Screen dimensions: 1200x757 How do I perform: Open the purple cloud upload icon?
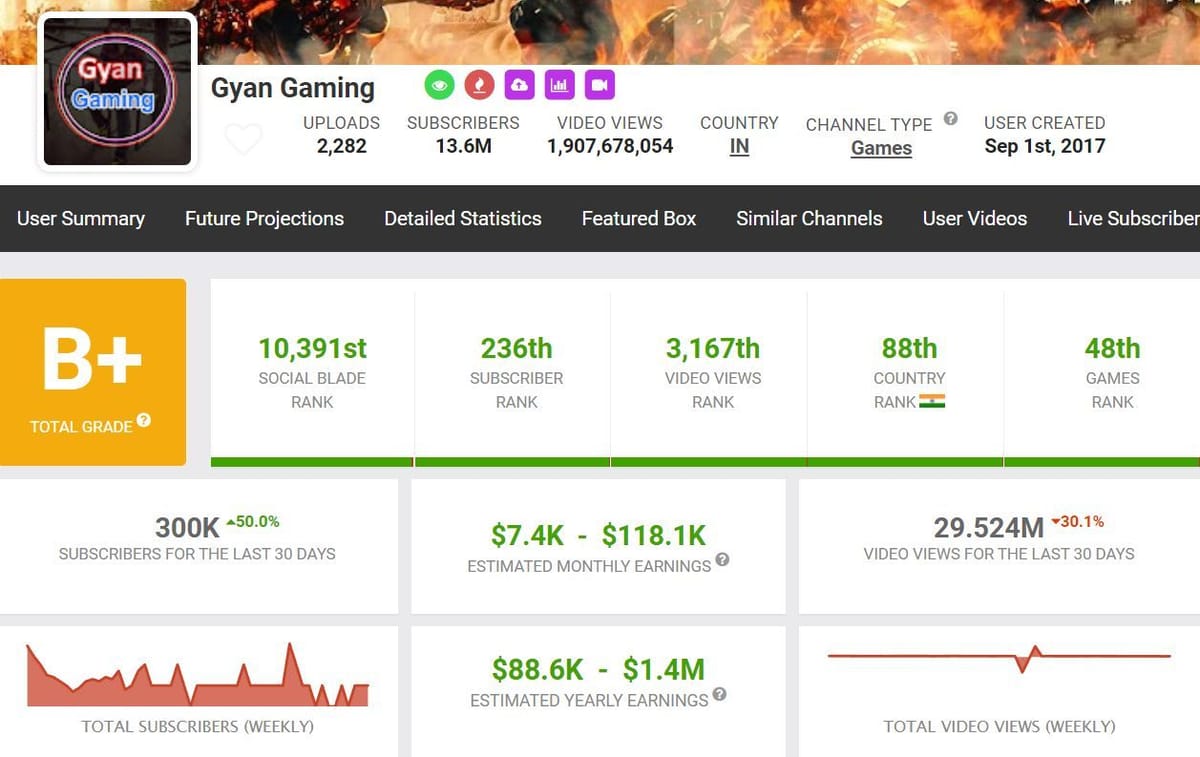pyautogui.click(x=519, y=85)
